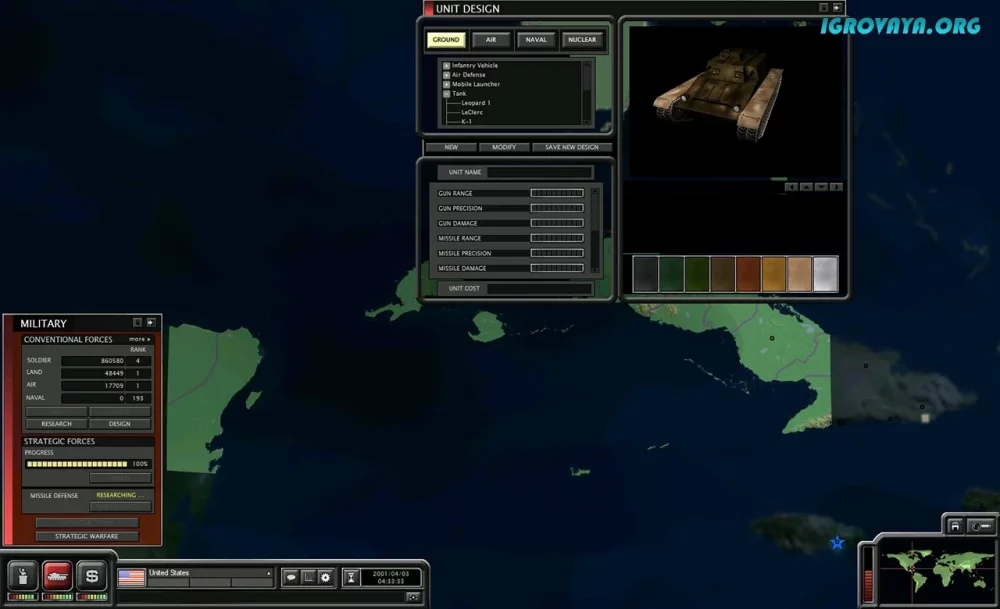Open the chat speech bubble icon

point(291,577)
